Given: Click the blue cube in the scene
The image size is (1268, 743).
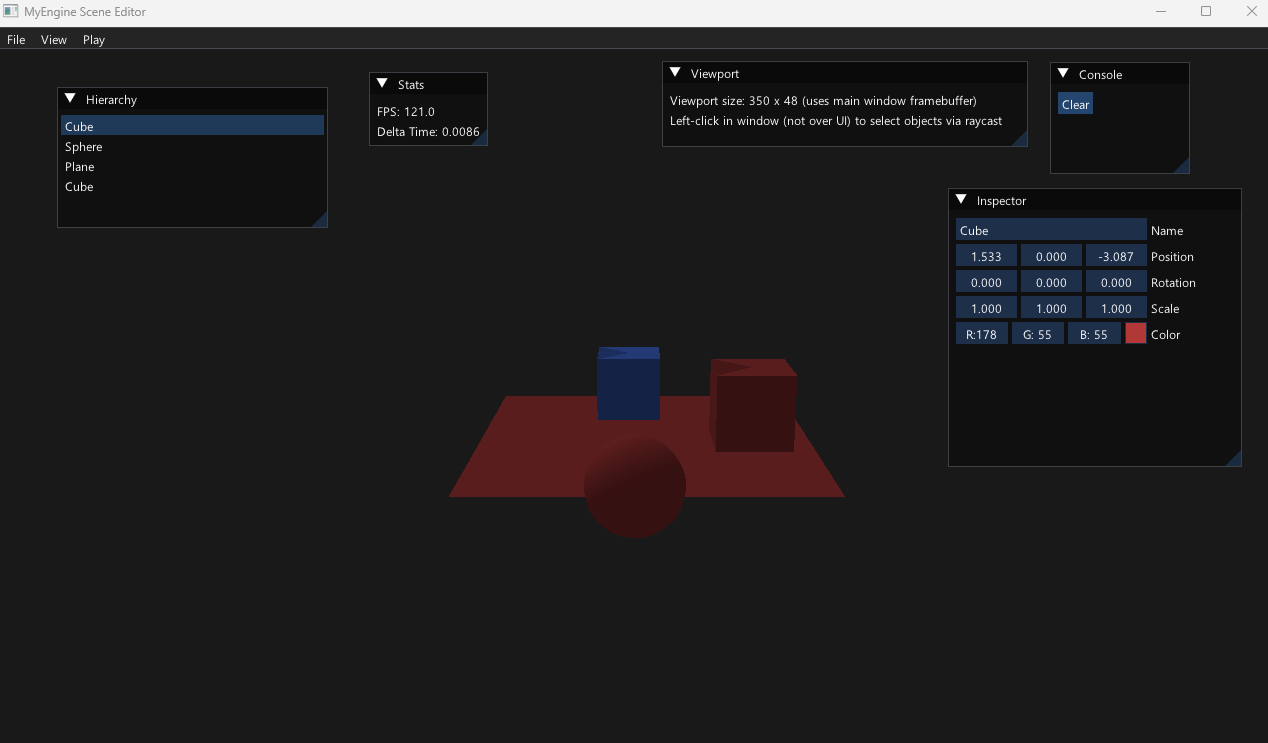Looking at the screenshot, I should click(x=628, y=388).
